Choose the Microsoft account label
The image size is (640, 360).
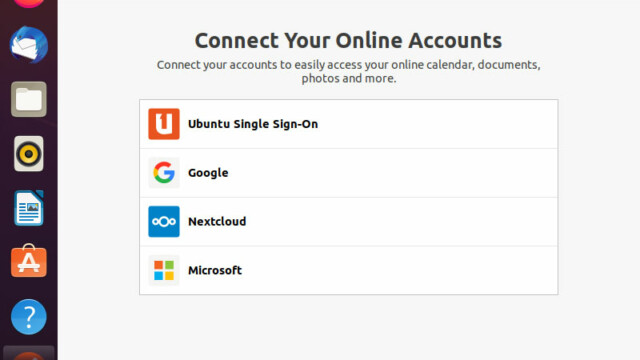[215, 270]
